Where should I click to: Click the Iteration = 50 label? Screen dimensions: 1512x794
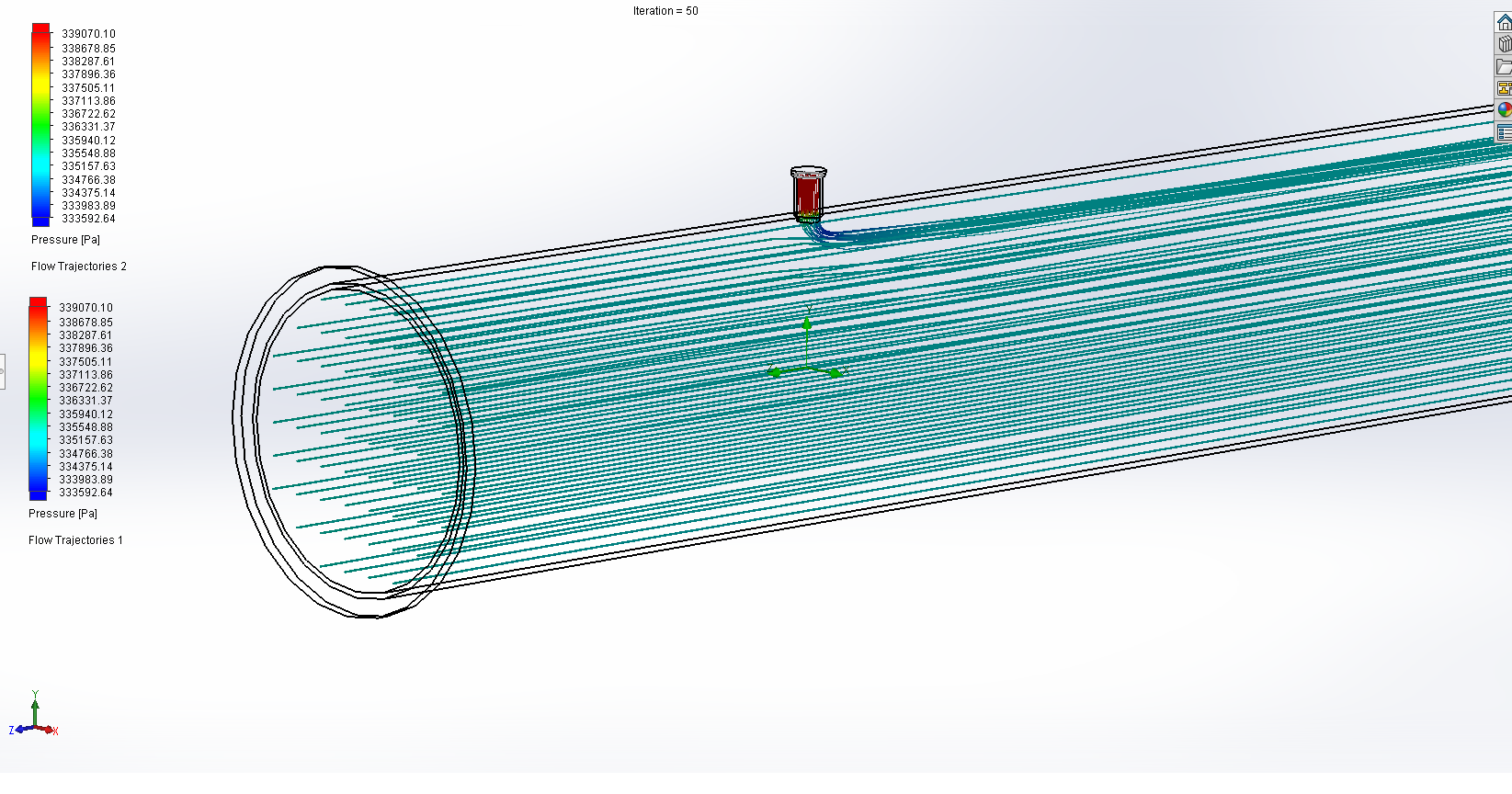665,11
